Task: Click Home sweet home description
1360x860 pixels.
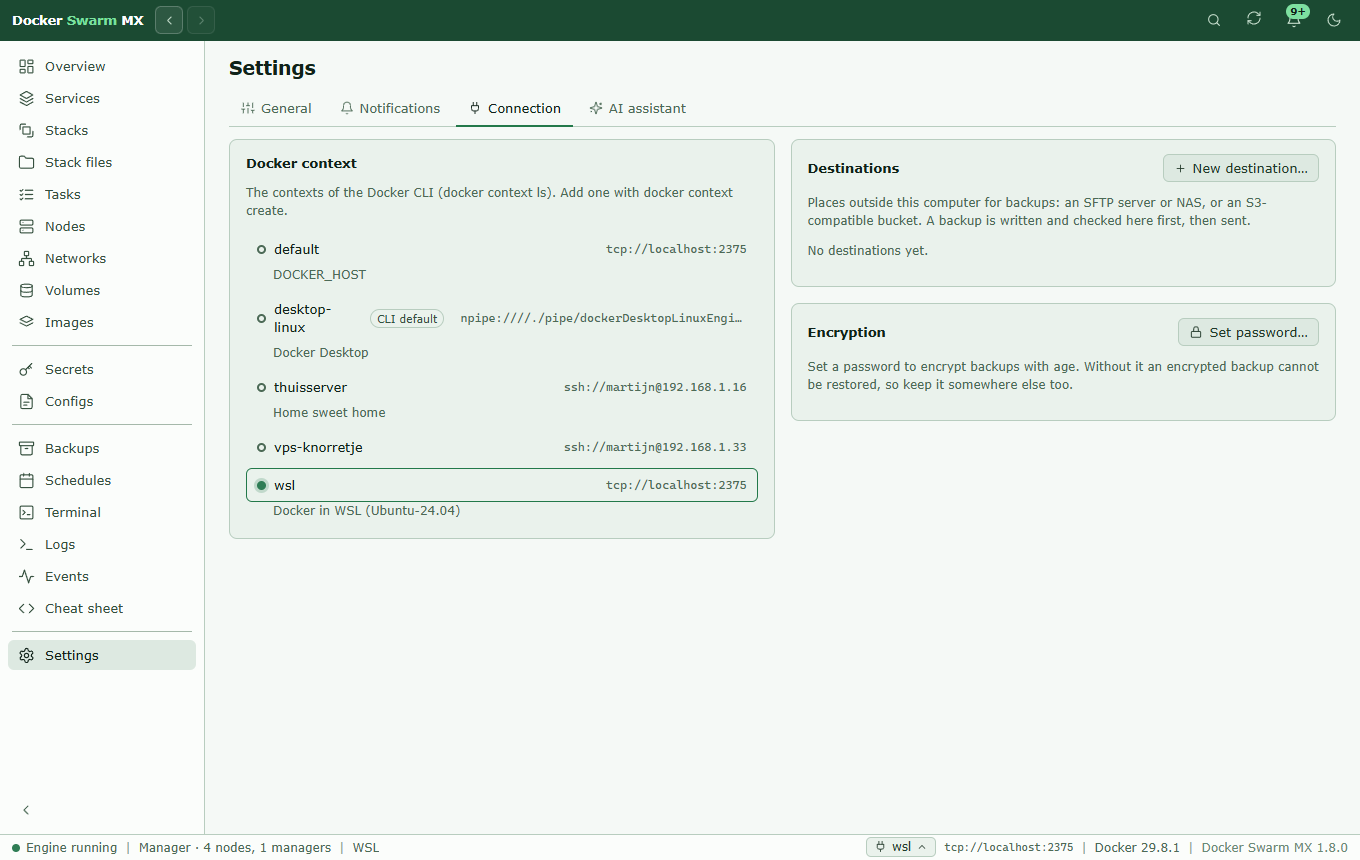Action: 329,412
